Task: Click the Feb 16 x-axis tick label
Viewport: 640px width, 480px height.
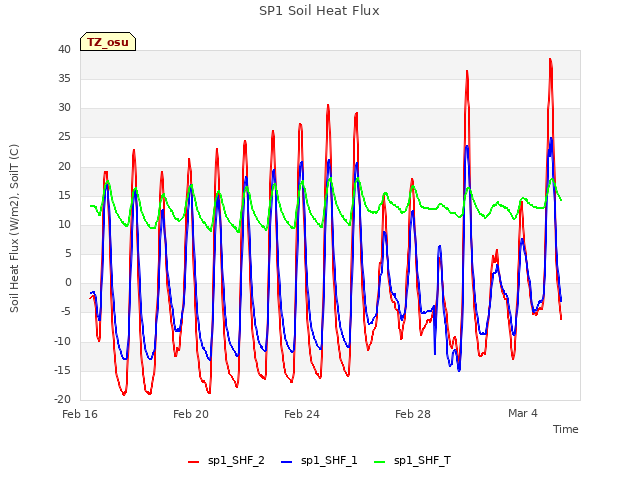Action: point(80,414)
